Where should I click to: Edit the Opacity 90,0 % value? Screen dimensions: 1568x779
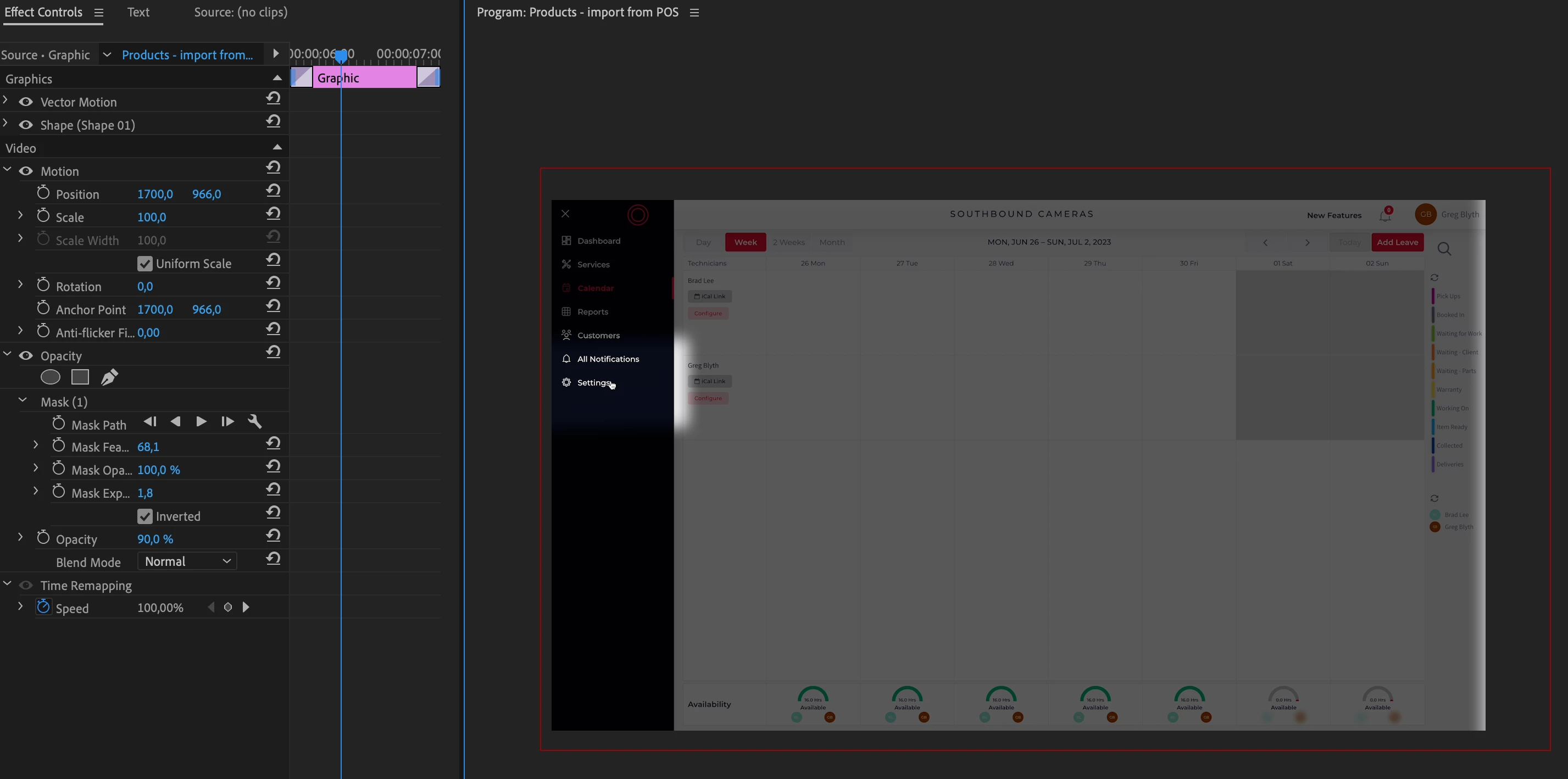(x=155, y=539)
